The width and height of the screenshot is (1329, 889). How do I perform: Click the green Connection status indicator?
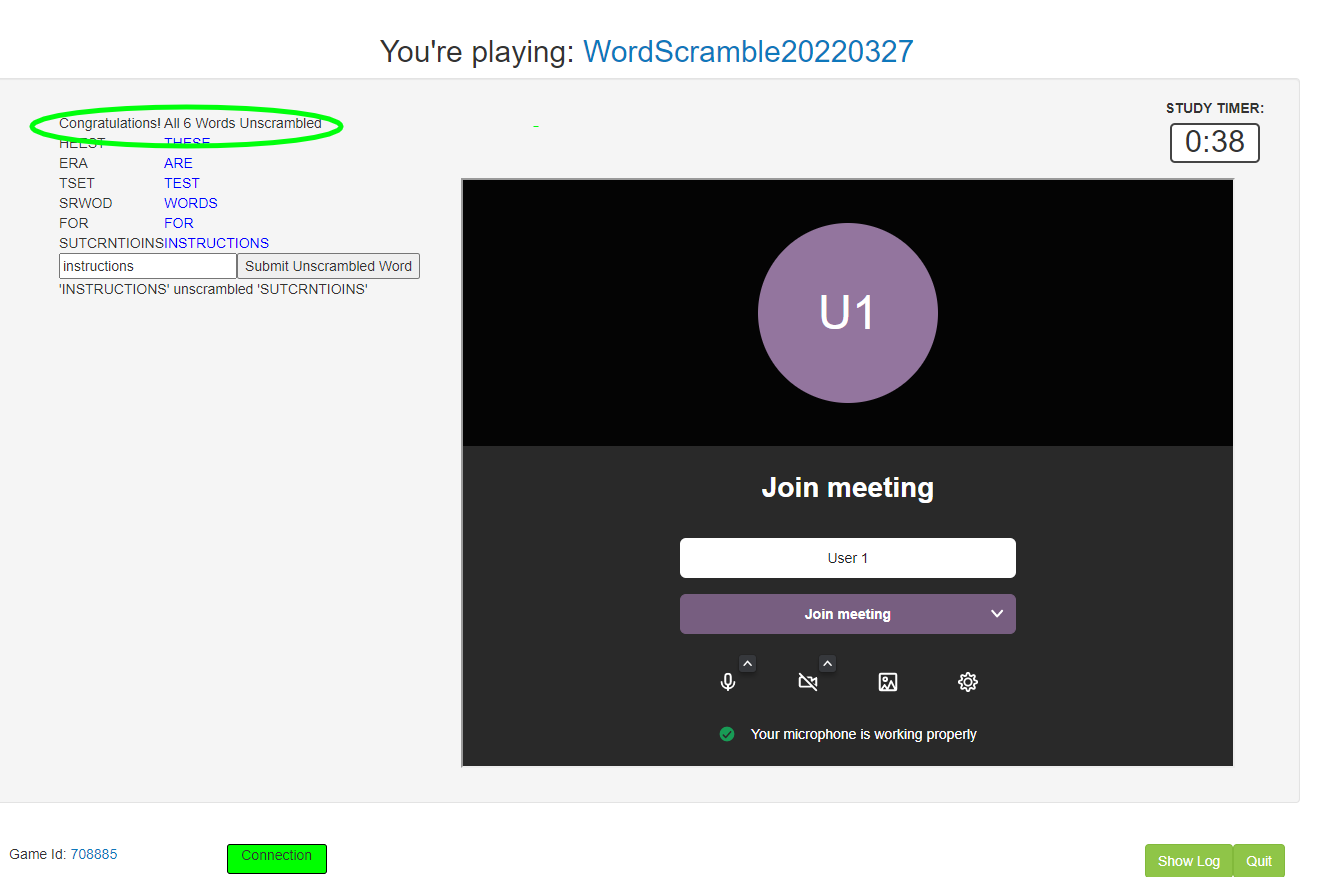pos(276,858)
